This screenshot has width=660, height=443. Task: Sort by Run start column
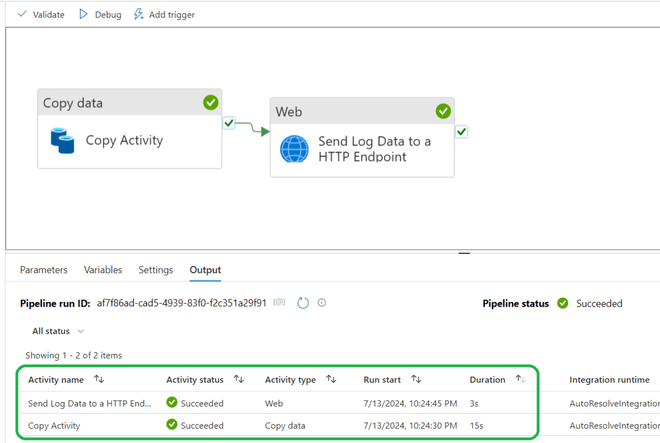pyautogui.click(x=416, y=380)
